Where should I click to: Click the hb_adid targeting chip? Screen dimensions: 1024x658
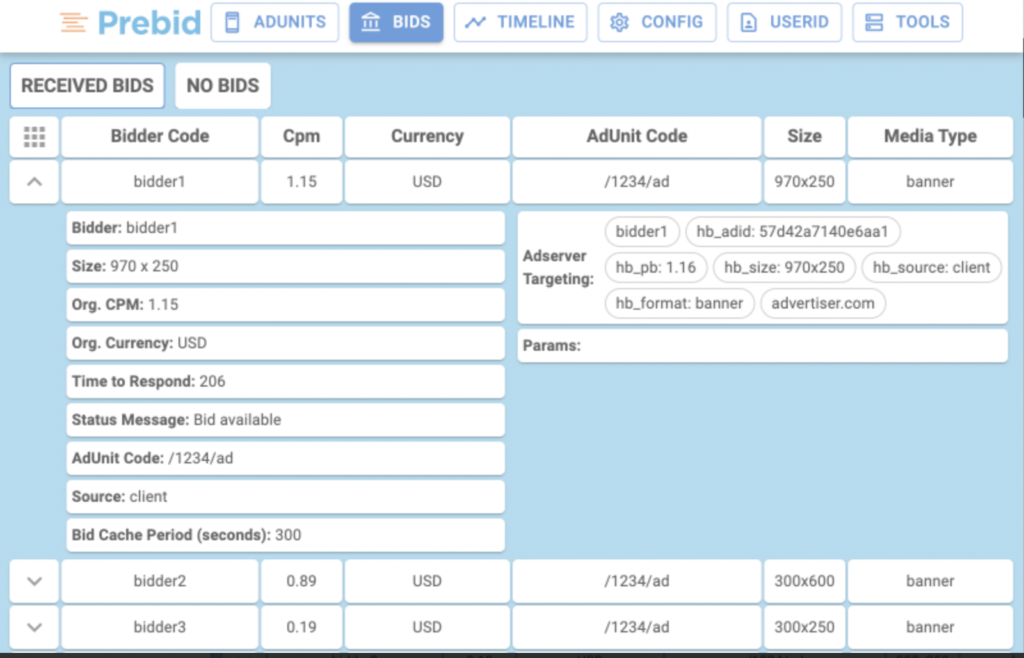(x=793, y=232)
